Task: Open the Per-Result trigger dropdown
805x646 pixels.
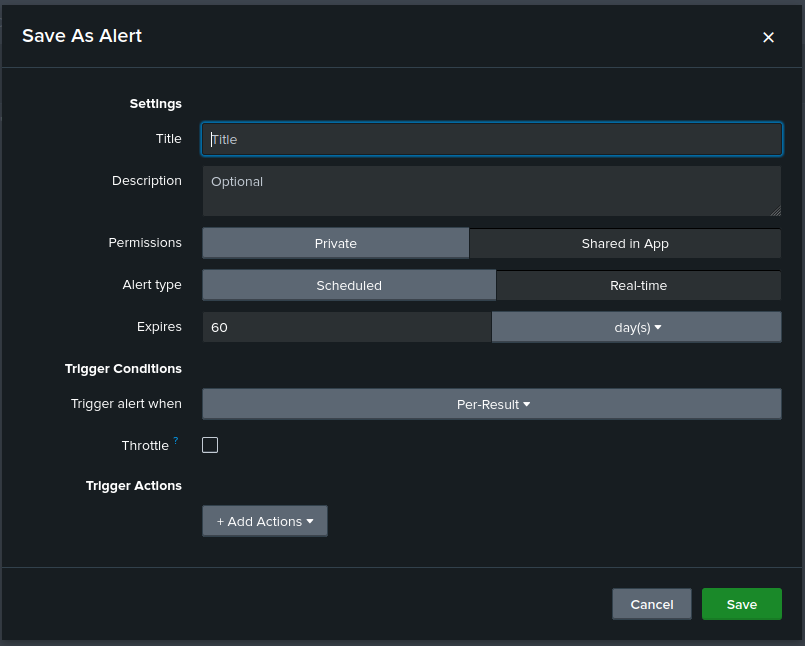Action: point(492,404)
